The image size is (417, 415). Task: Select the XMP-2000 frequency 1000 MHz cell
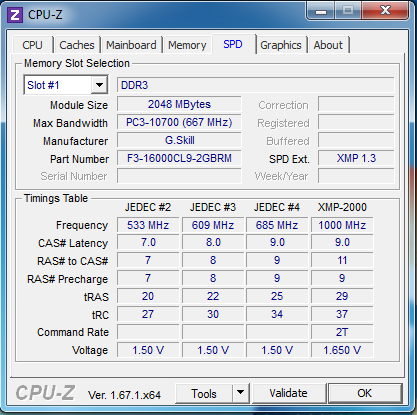pyautogui.click(x=342, y=225)
